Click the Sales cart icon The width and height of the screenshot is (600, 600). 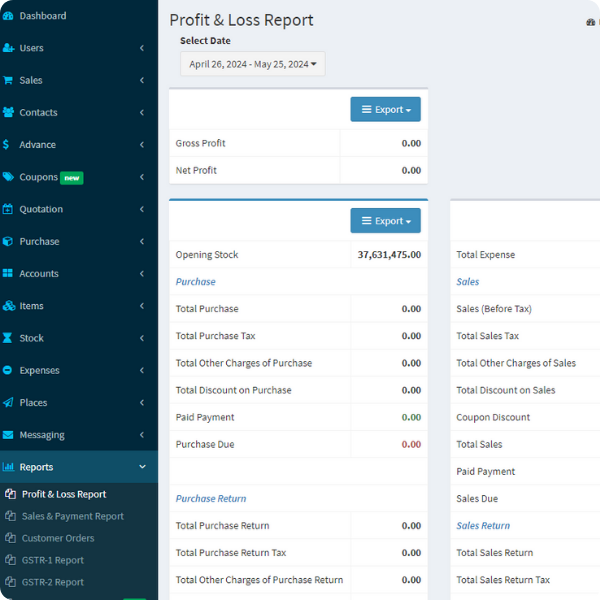coord(9,80)
